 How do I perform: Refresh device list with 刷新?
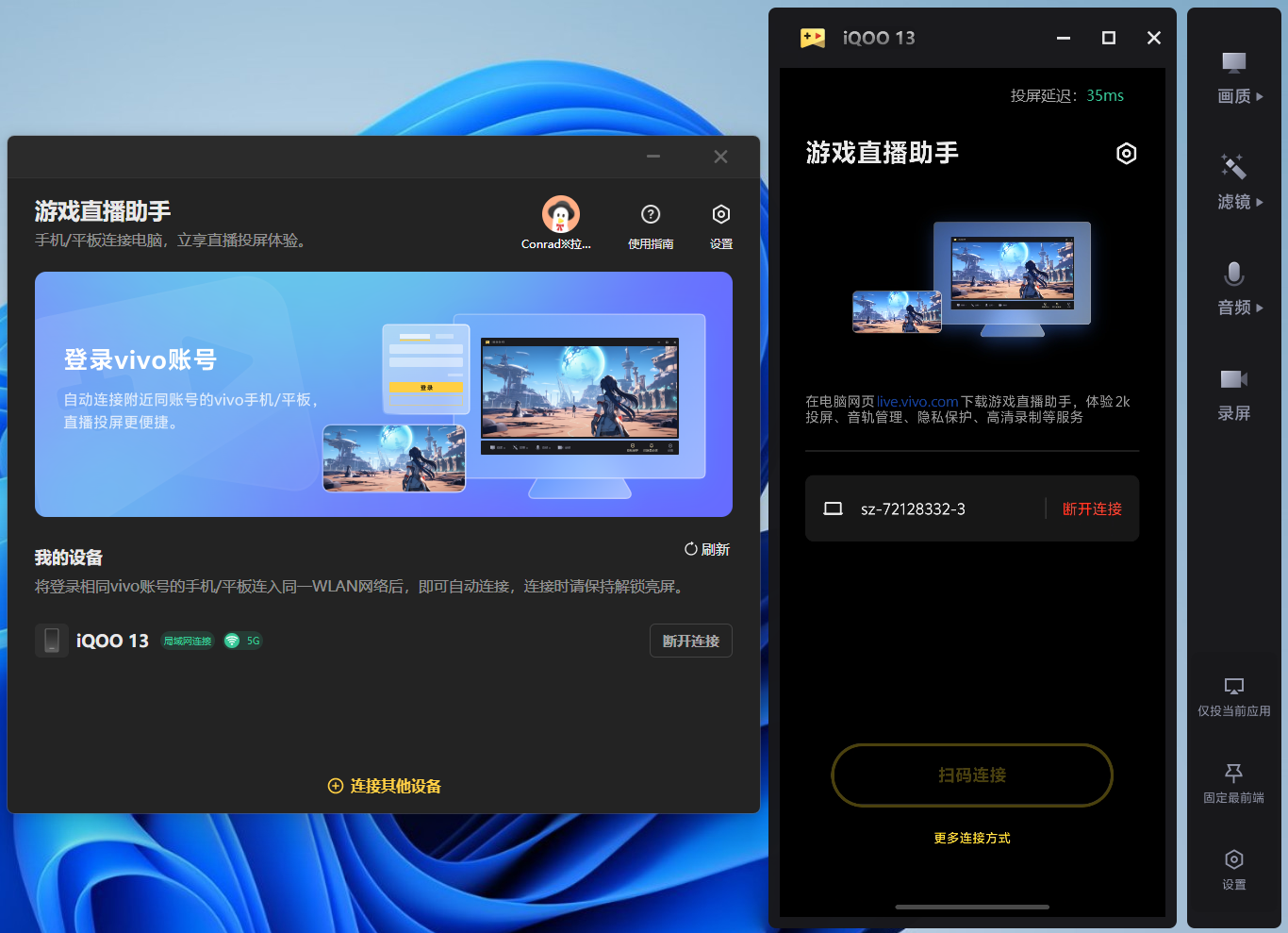tap(707, 549)
